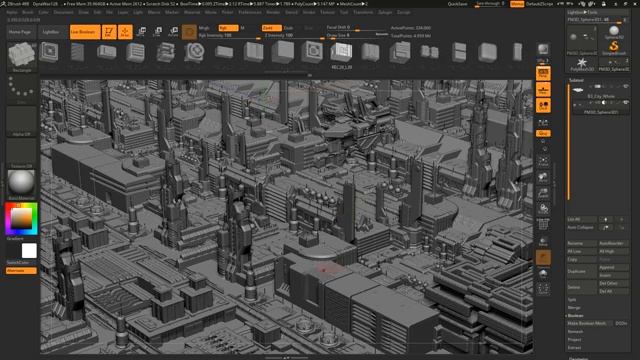
Task: Enable the Mrgb mode
Action: (x=204, y=28)
